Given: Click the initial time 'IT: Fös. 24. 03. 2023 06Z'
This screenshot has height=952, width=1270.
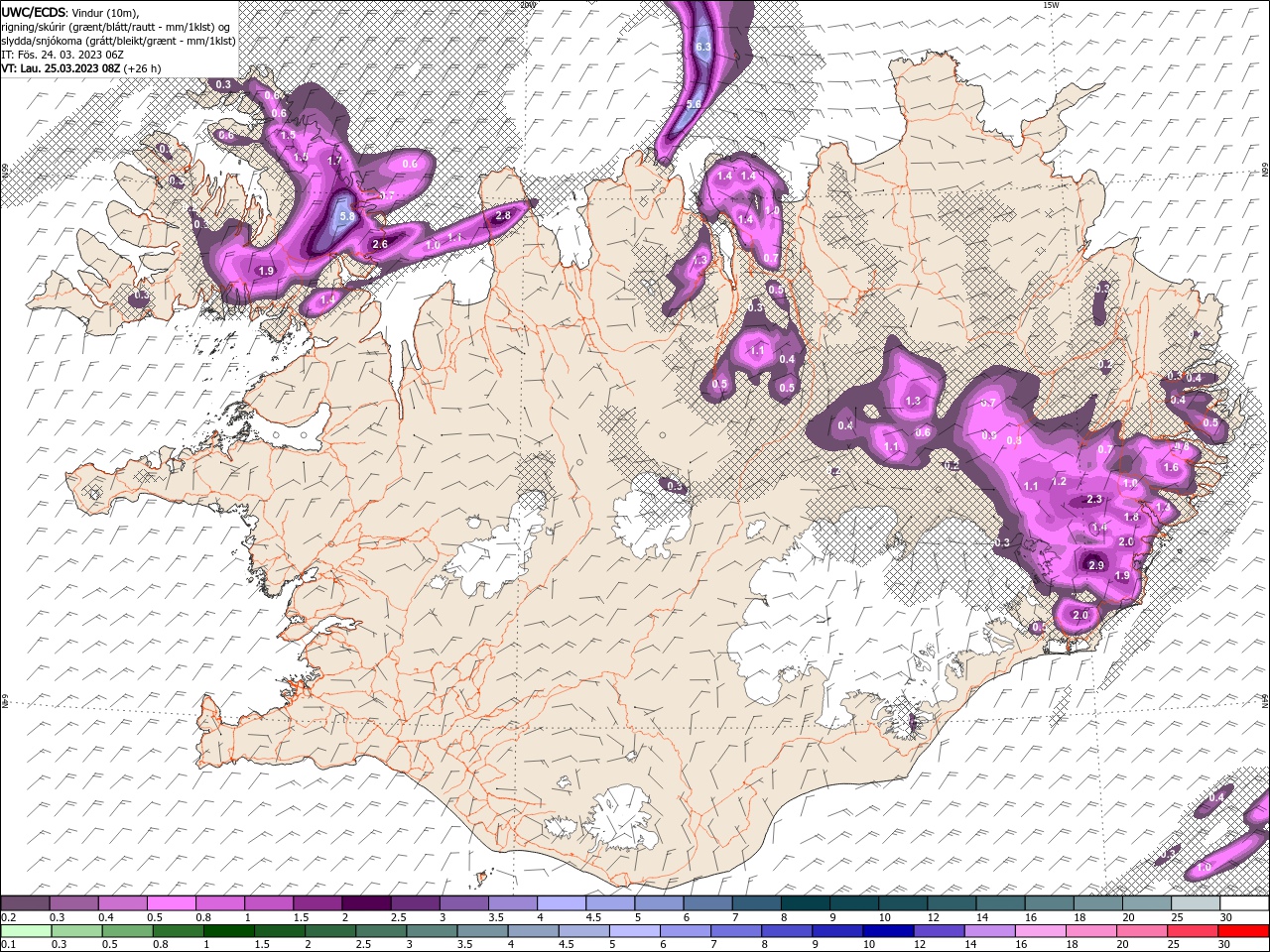Looking at the screenshot, I should point(61,54).
